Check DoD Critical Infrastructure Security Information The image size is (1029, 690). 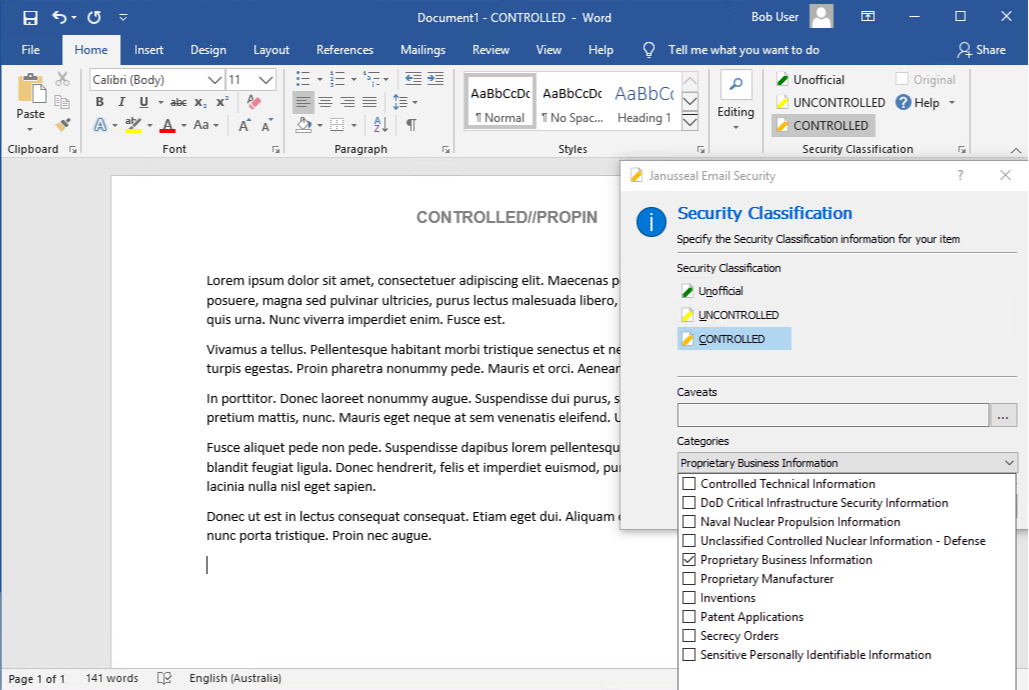click(x=688, y=503)
